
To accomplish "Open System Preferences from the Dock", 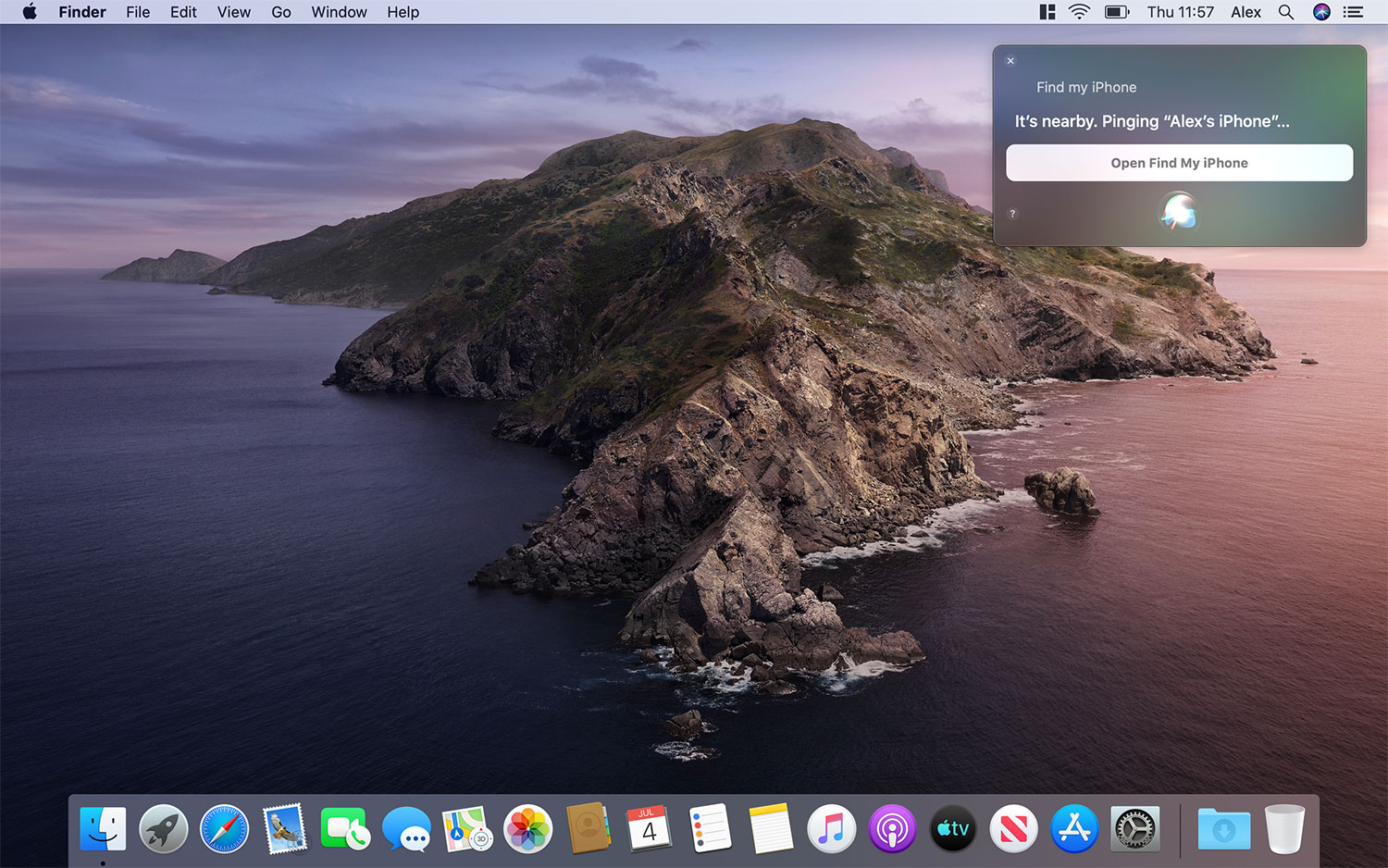I will [1134, 828].
